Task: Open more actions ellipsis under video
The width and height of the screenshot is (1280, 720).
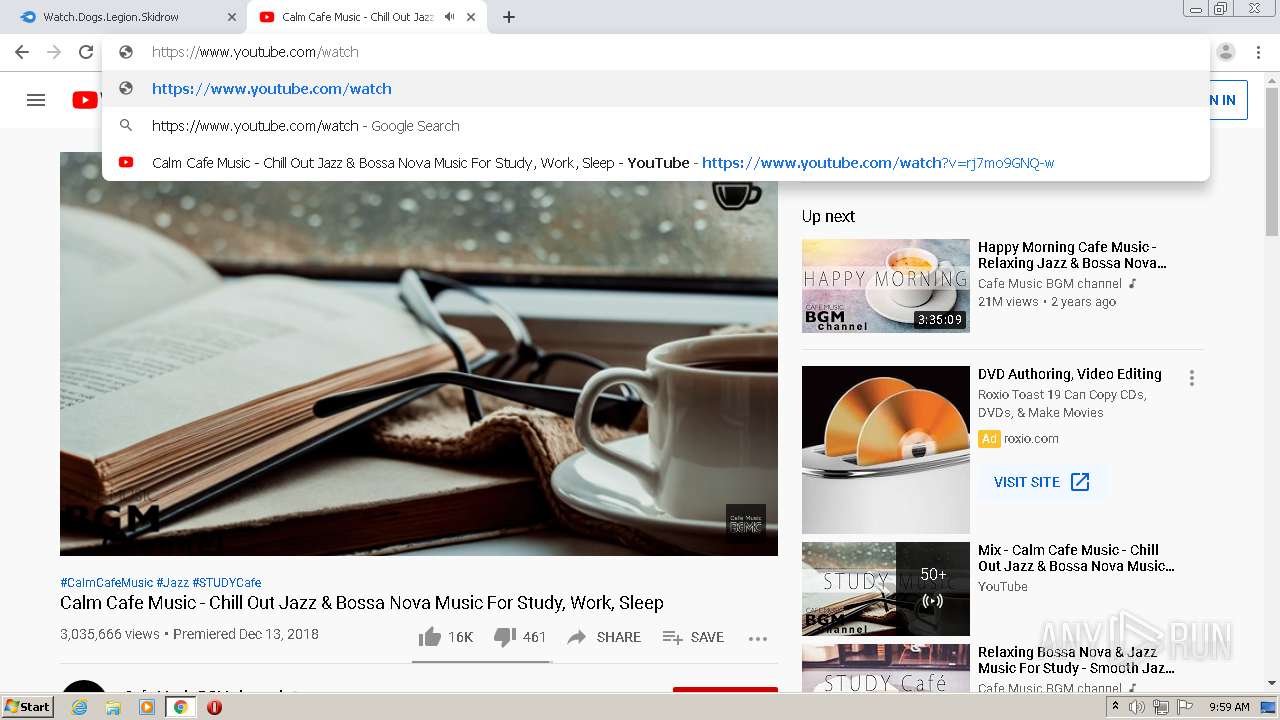Action: 758,638
